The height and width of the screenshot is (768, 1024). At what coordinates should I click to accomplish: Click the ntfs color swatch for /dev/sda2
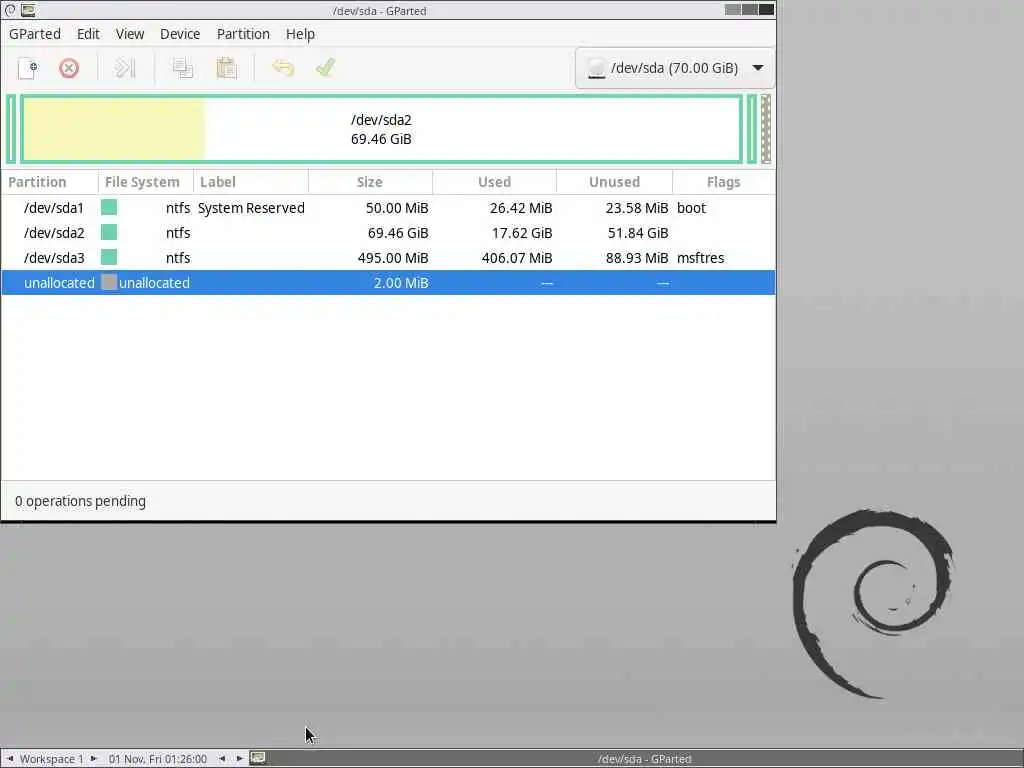[109, 232]
